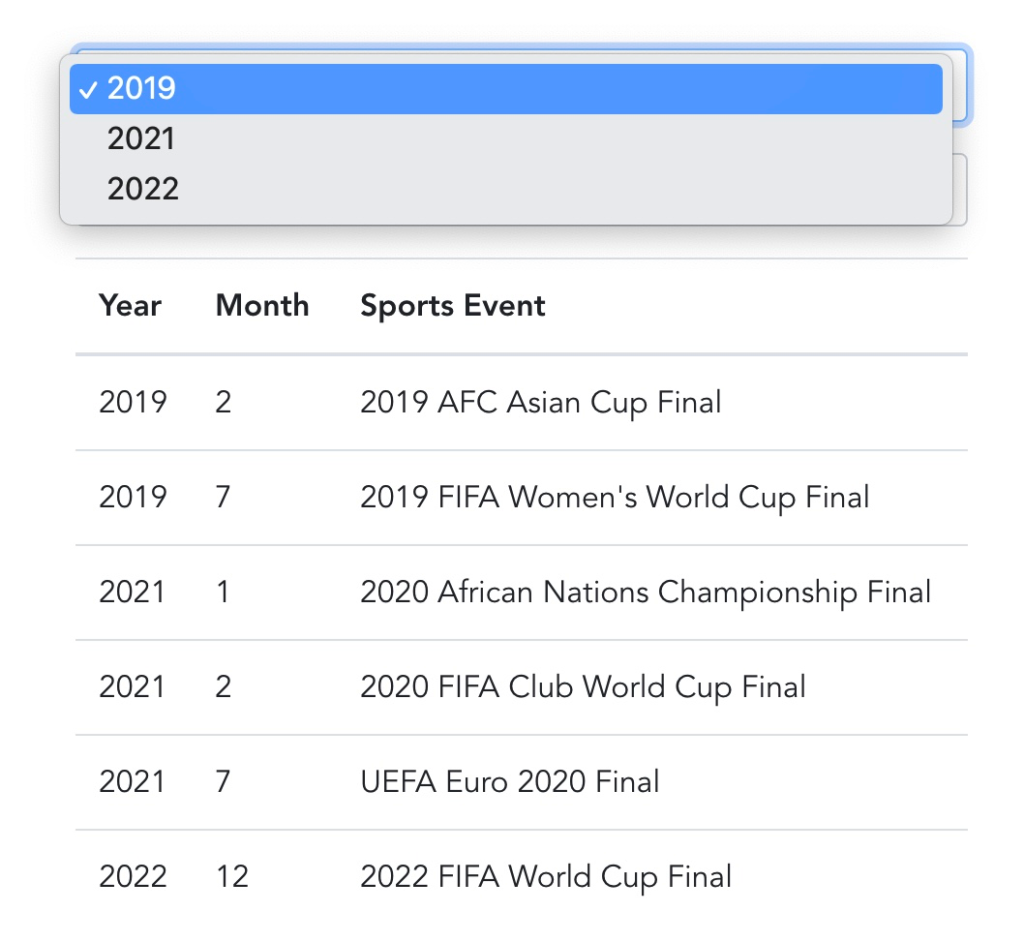1024x943 pixels.
Task: Click month 7 cell in UEFA Euro row
Action: tap(223, 782)
